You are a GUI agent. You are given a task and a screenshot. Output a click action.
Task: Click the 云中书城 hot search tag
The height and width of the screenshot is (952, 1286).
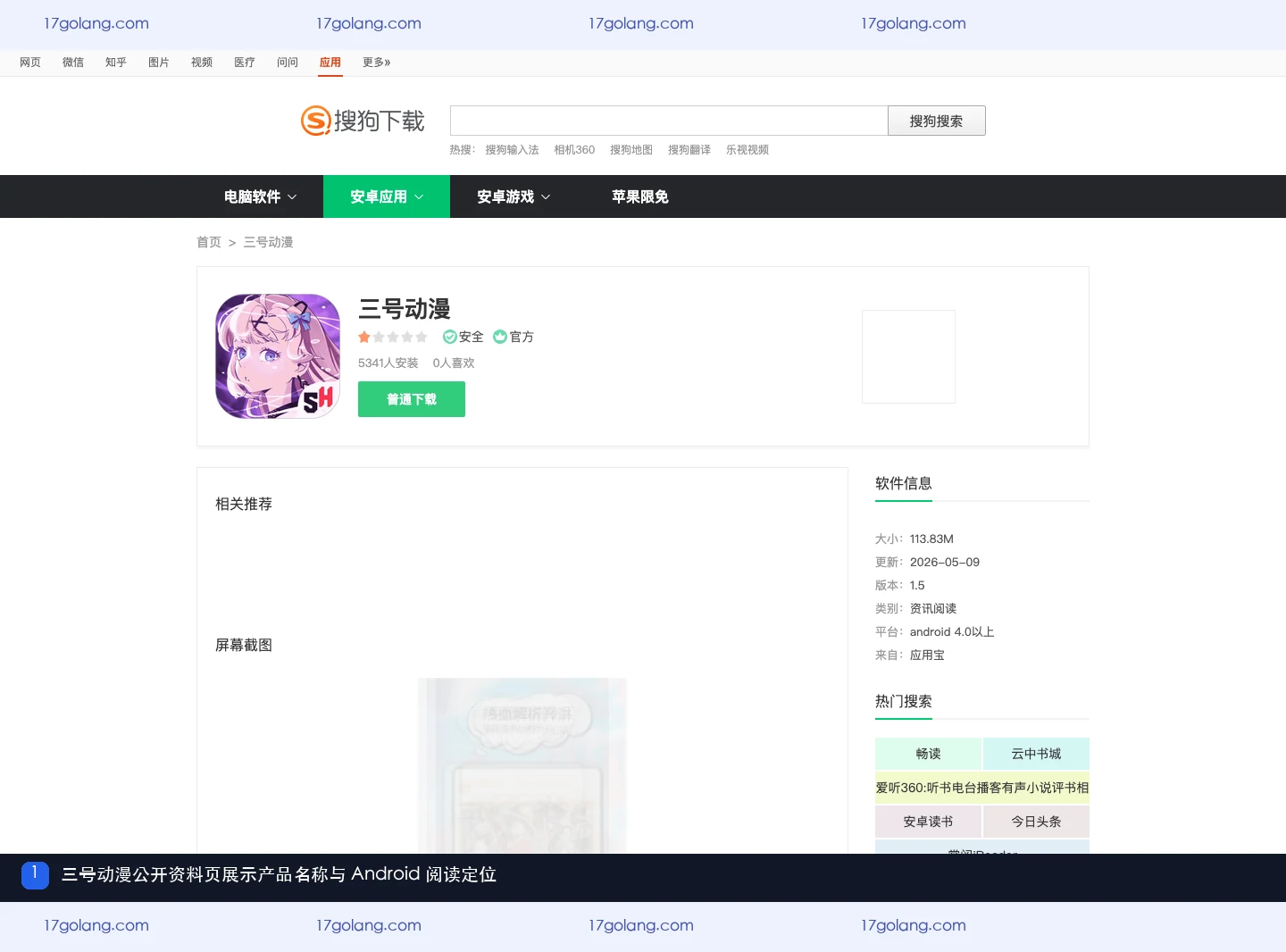[1036, 754]
